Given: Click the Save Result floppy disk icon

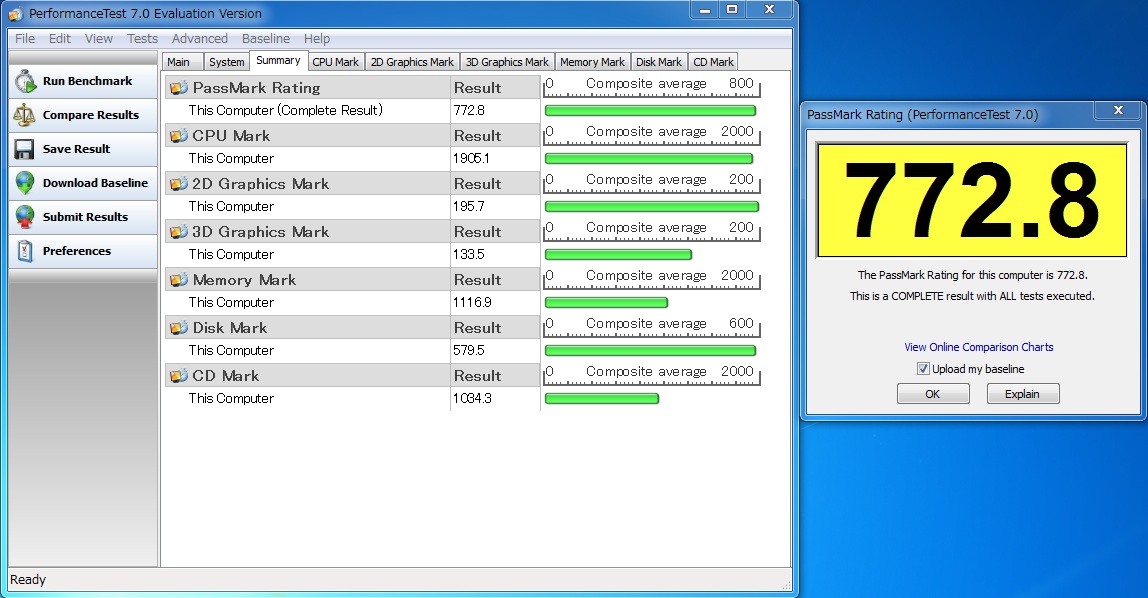Looking at the screenshot, I should tap(25, 149).
